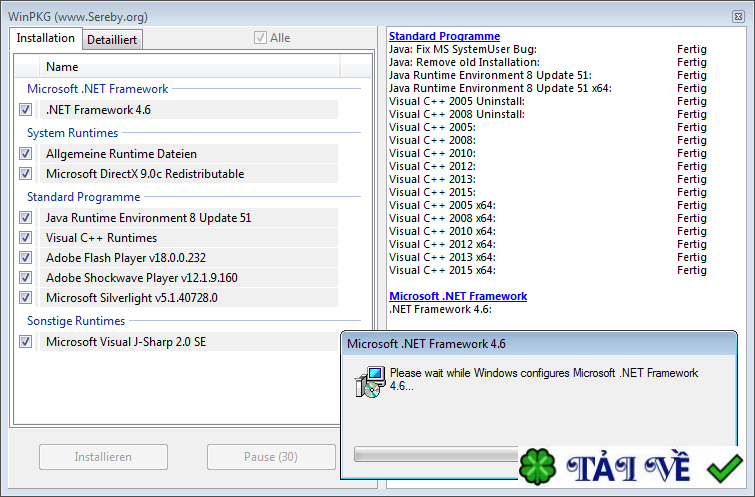Click the .NET configuration progress bar
The image size is (755, 497).
pyautogui.click(x=436, y=454)
